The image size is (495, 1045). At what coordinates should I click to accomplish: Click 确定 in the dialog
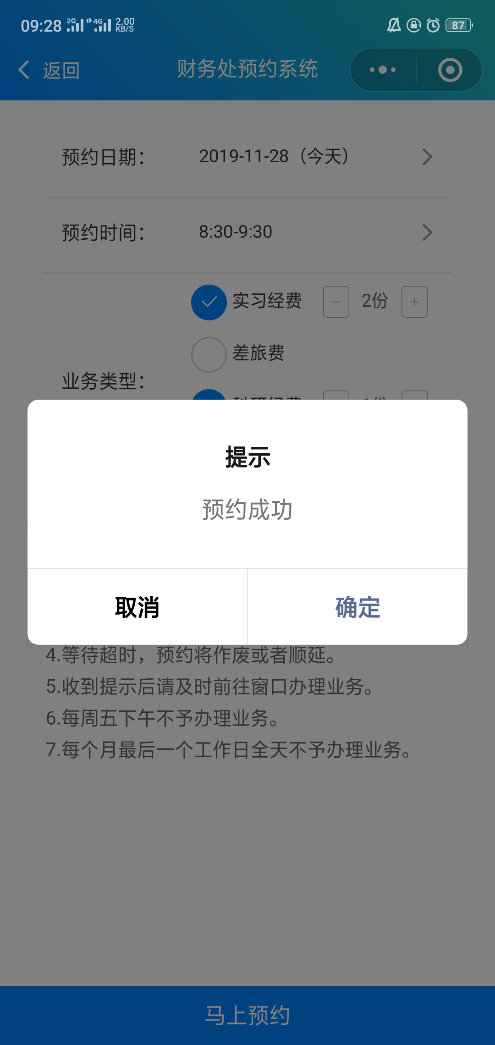[358, 607]
